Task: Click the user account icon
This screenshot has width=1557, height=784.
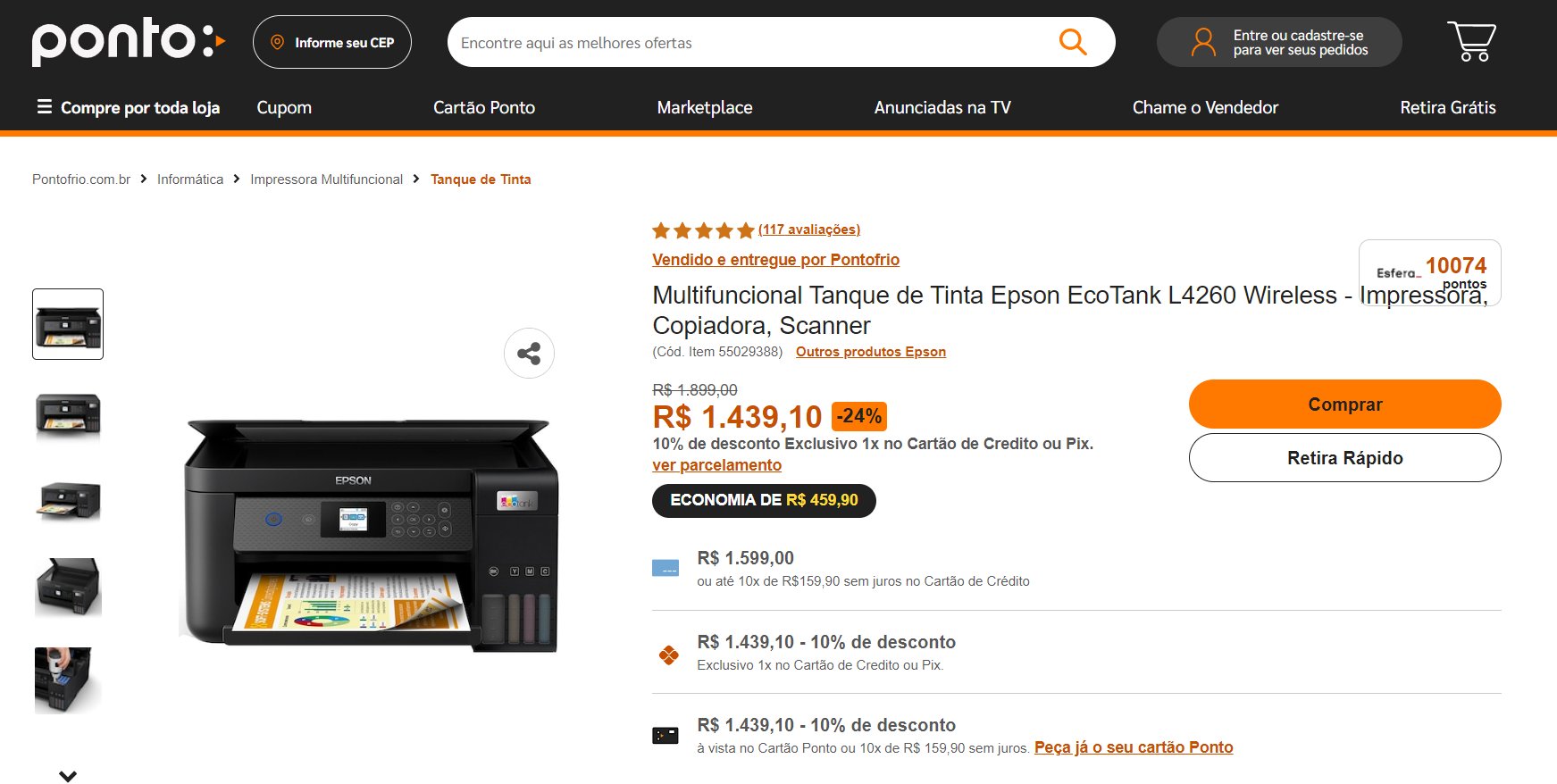Action: [x=1203, y=42]
